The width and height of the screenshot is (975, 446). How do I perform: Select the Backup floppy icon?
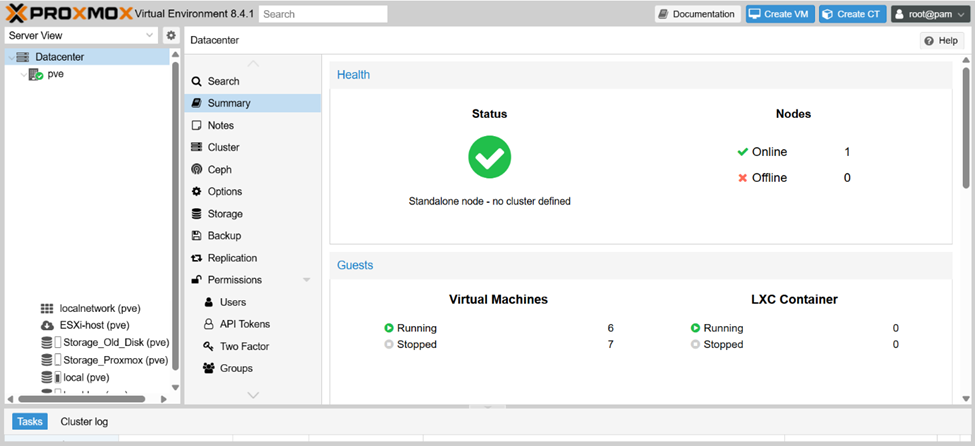197,236
